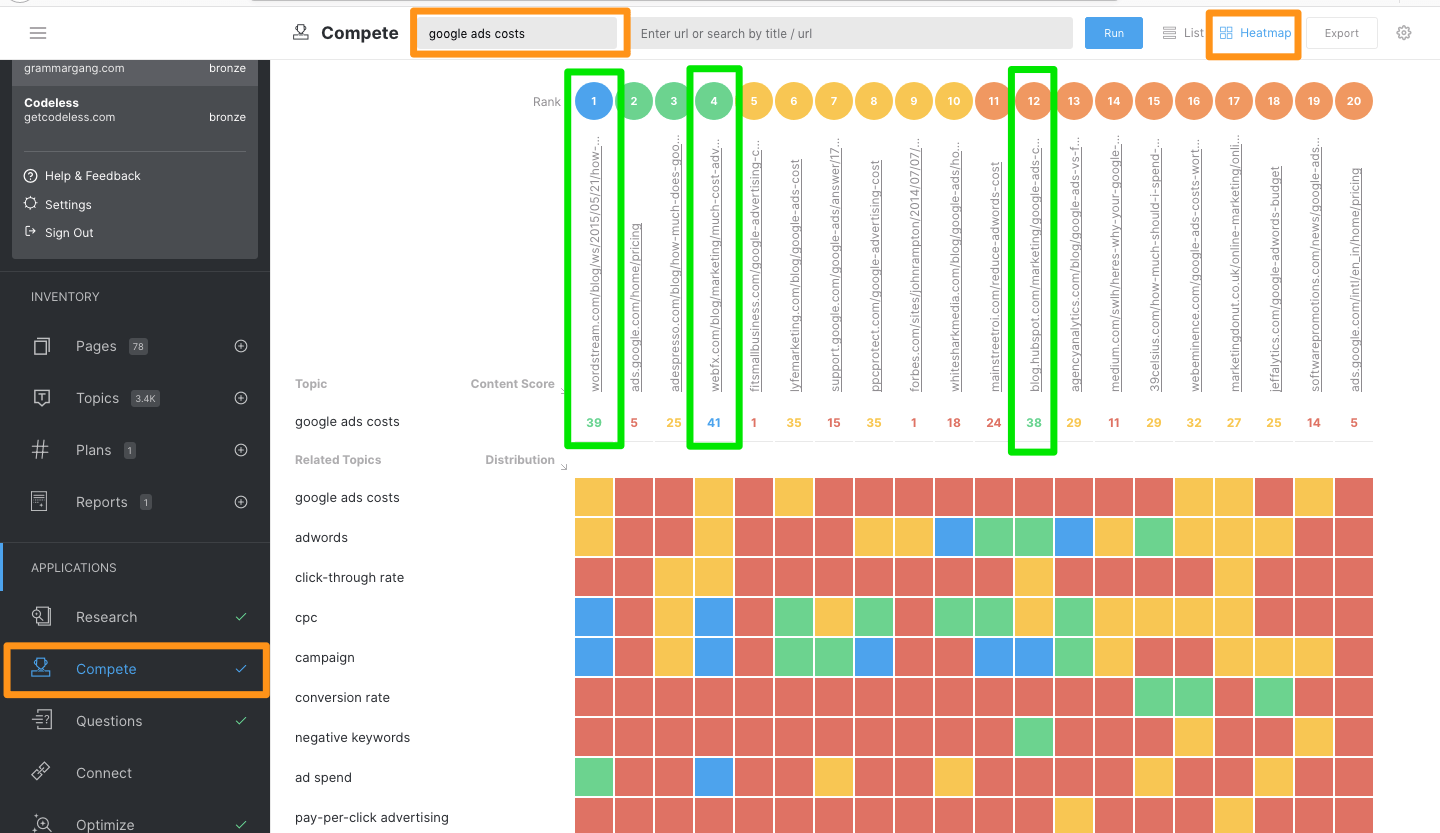Image resolution: width=1440 pixels, height=833 pixels.
Task: Click the blue Run button
Action: point(1114,33)
